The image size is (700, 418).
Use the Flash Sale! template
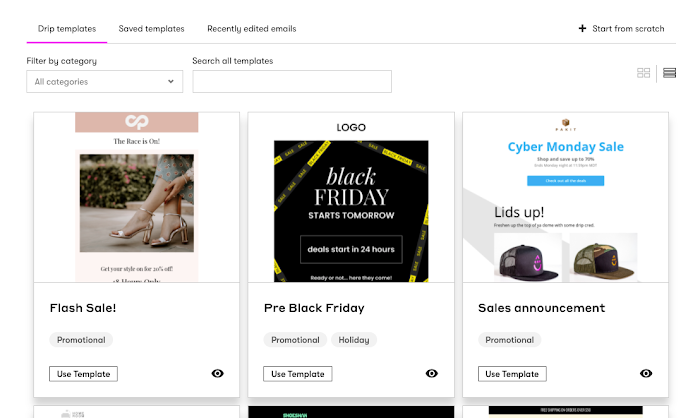click(83, 374)
